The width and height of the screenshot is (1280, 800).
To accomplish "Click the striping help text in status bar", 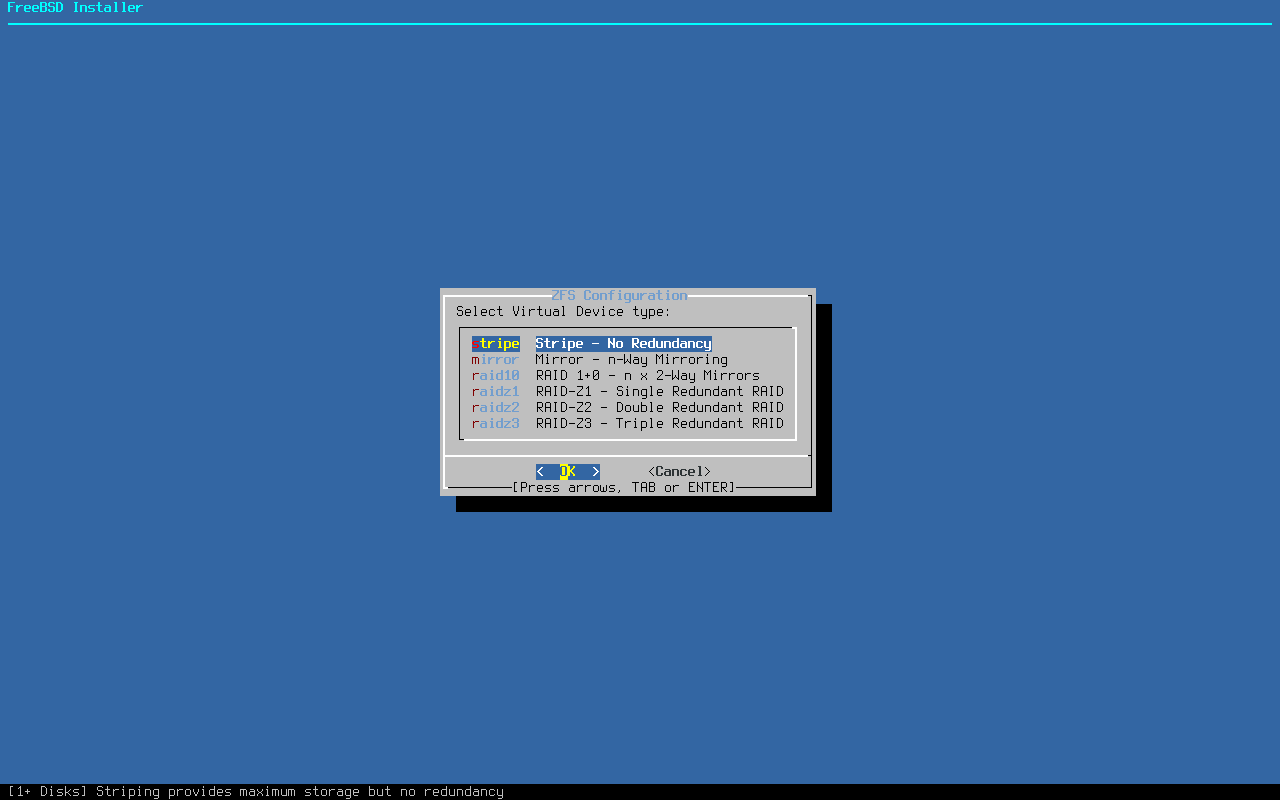I will point(256,791).
